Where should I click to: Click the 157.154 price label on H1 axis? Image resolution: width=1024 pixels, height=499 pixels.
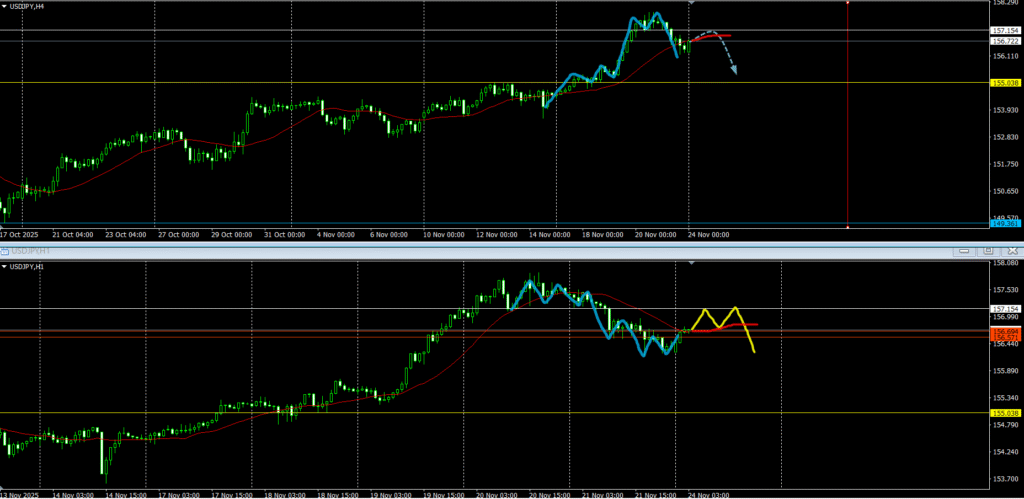[1005, 308]
